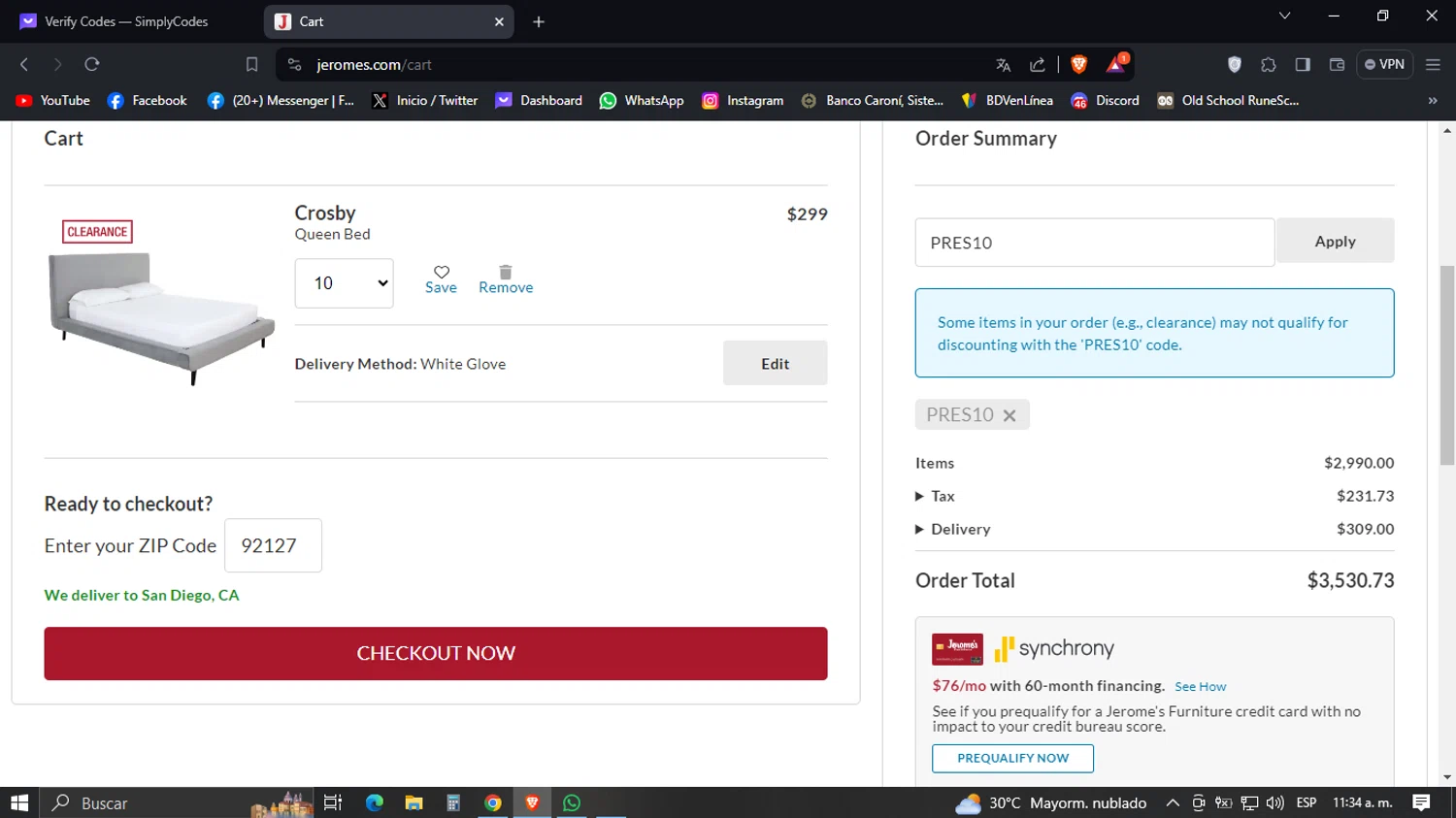Open the extensions puzzle icon

pos(1269,65)
